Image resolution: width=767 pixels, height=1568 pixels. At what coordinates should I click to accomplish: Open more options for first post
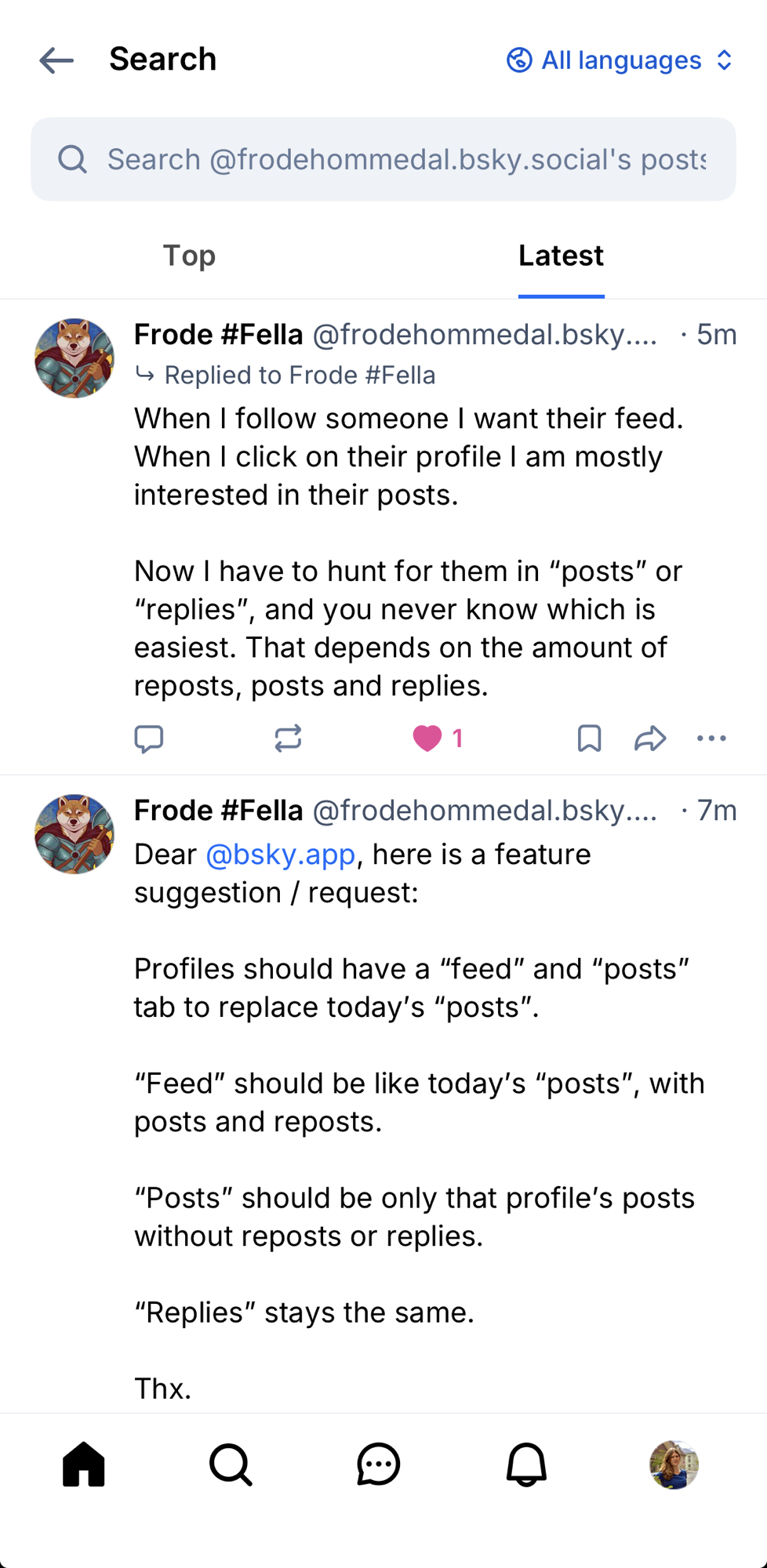pos(711,739)
